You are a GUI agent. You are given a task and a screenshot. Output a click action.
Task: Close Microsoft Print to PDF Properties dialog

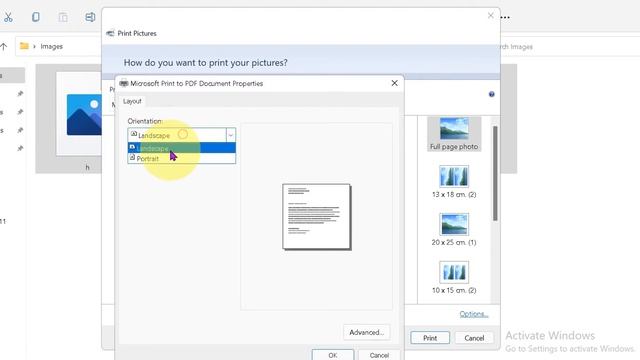pos(394,83)
